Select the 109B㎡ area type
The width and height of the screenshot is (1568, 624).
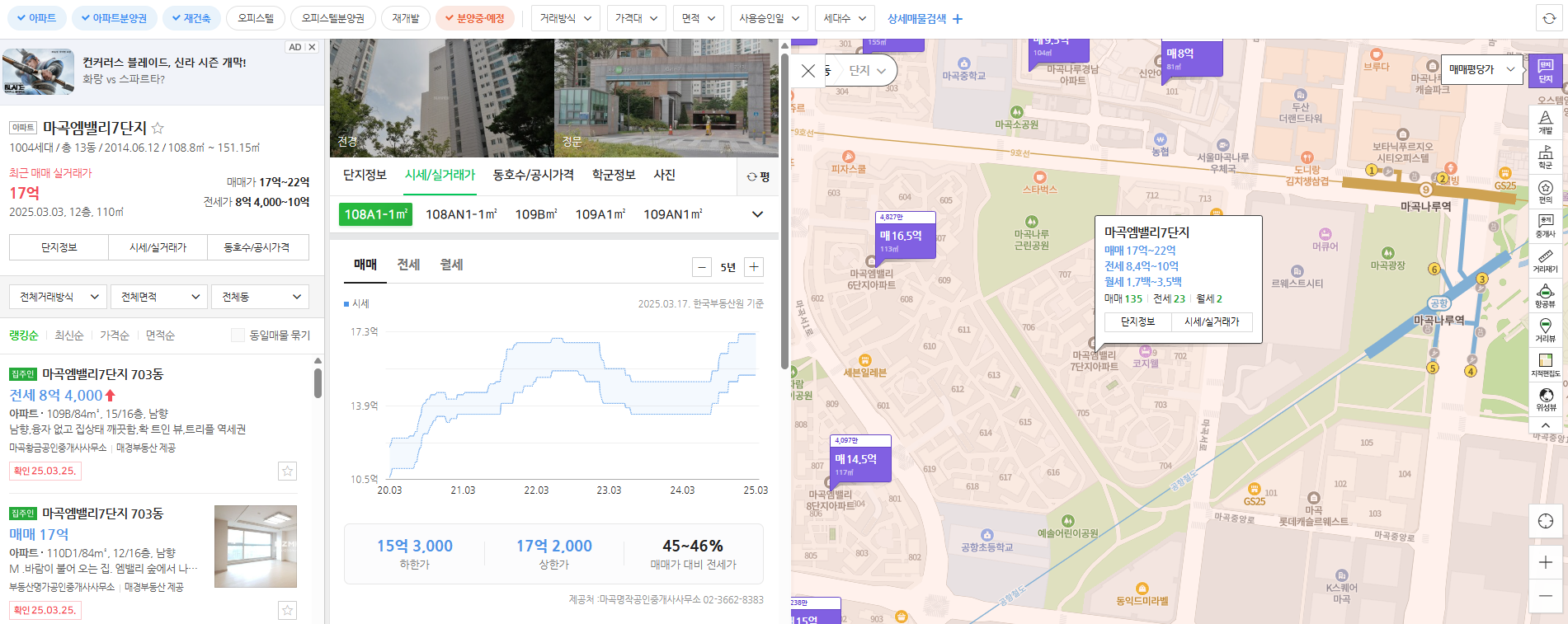tap(536, 214)
